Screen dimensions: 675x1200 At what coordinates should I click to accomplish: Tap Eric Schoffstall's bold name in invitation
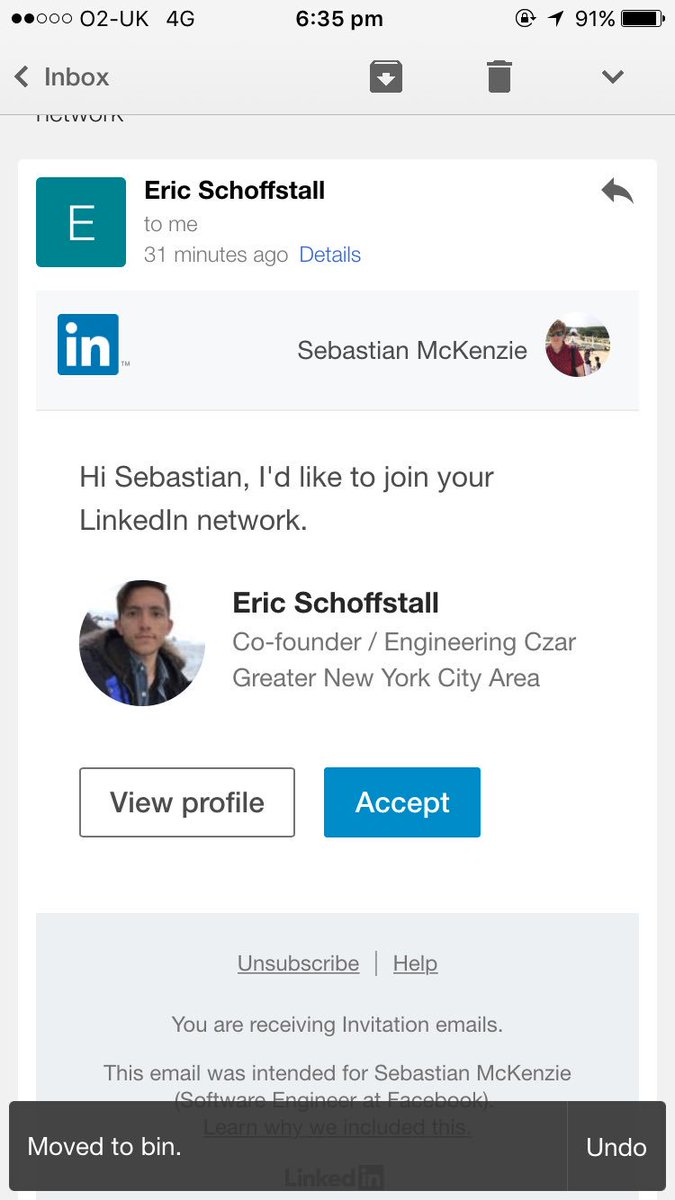(336, 603)
